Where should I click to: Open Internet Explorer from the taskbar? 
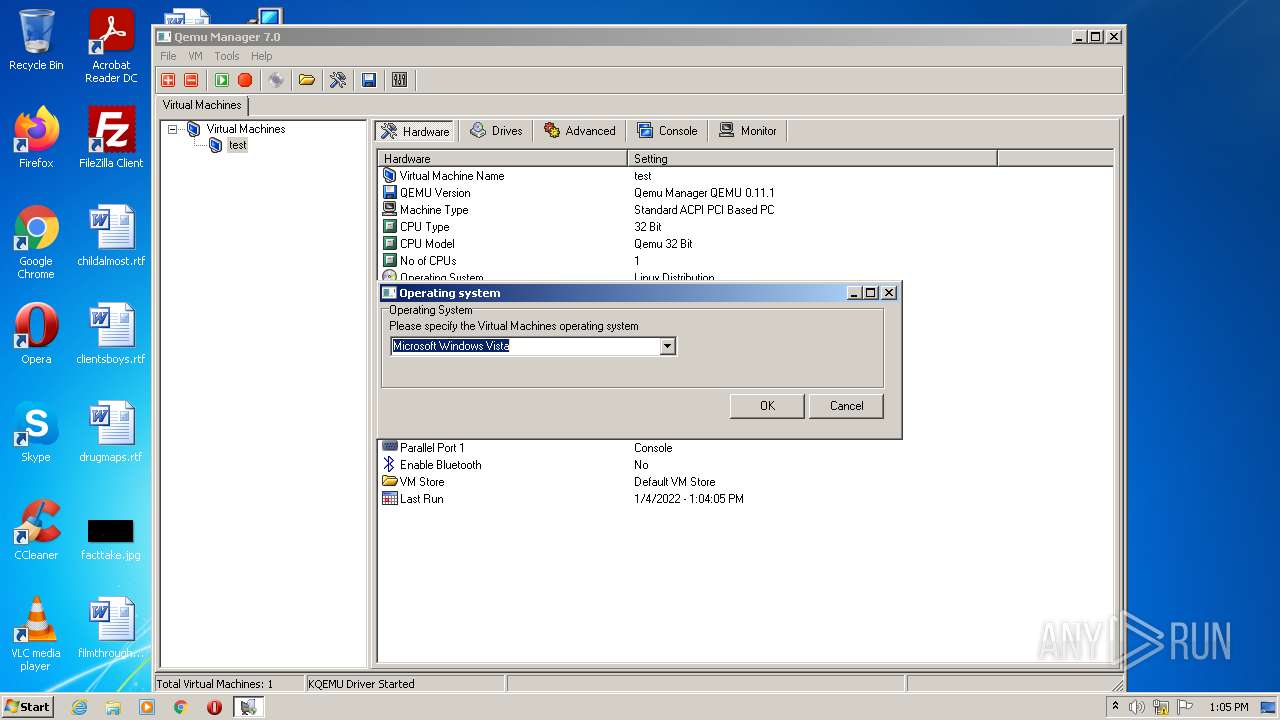click(79, 707)
